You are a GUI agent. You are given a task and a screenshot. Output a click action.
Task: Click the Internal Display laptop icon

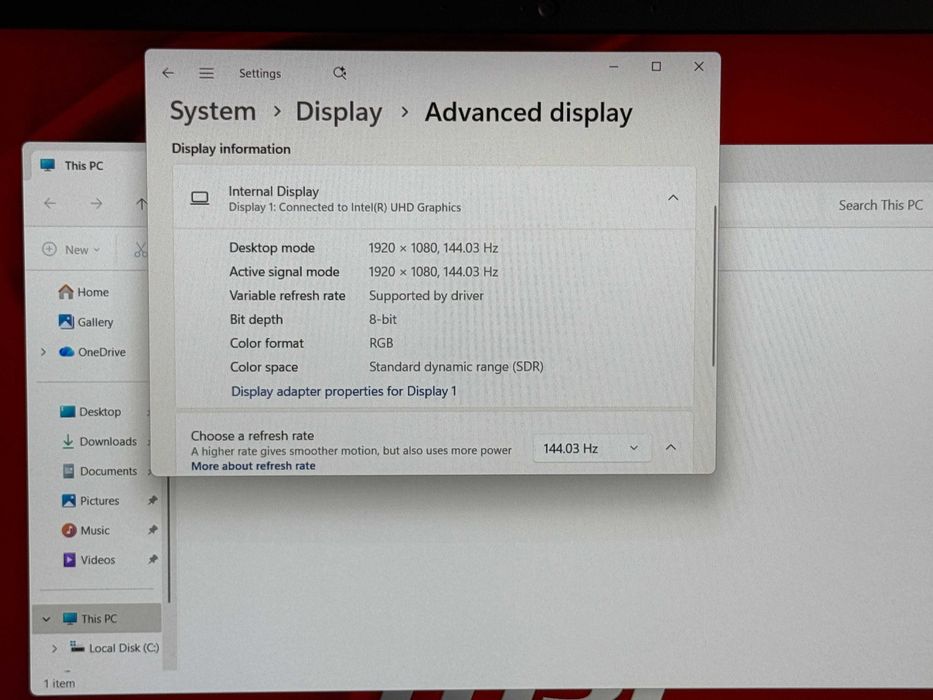click(200, 198)
